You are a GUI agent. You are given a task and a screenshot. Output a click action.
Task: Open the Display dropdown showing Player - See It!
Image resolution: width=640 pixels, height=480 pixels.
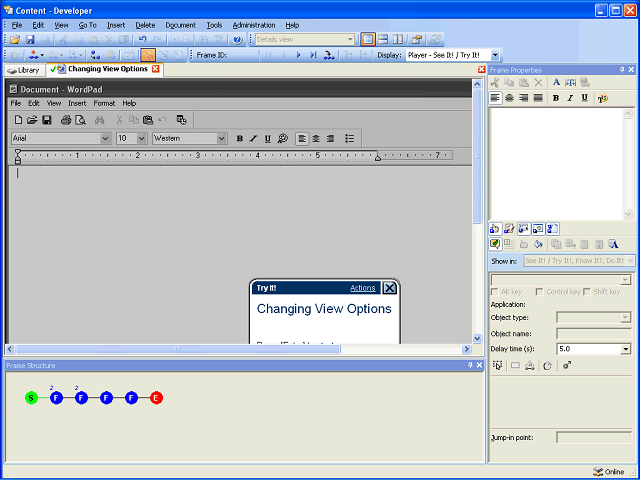click(x=495, y=55)
